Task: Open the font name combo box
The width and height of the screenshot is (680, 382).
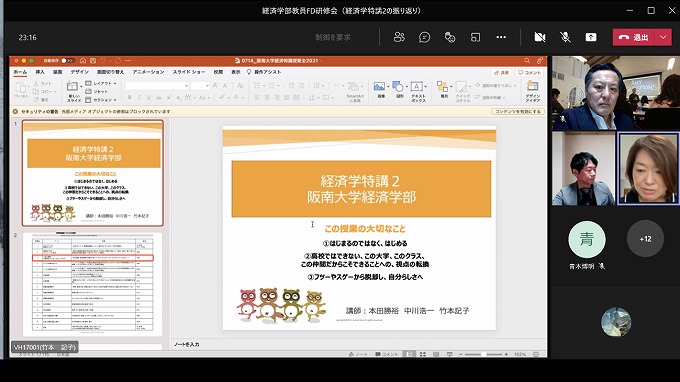Action: point(157,86)
